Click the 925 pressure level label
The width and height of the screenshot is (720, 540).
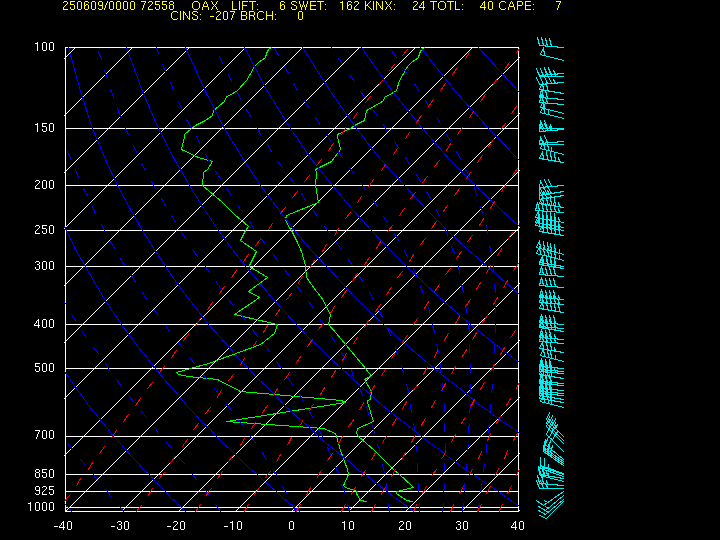(x=44, y=491)
